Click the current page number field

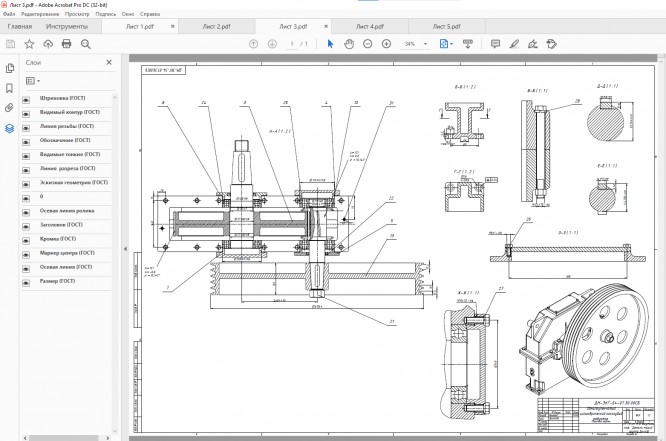pyautogui.click(x=290, y=44)
